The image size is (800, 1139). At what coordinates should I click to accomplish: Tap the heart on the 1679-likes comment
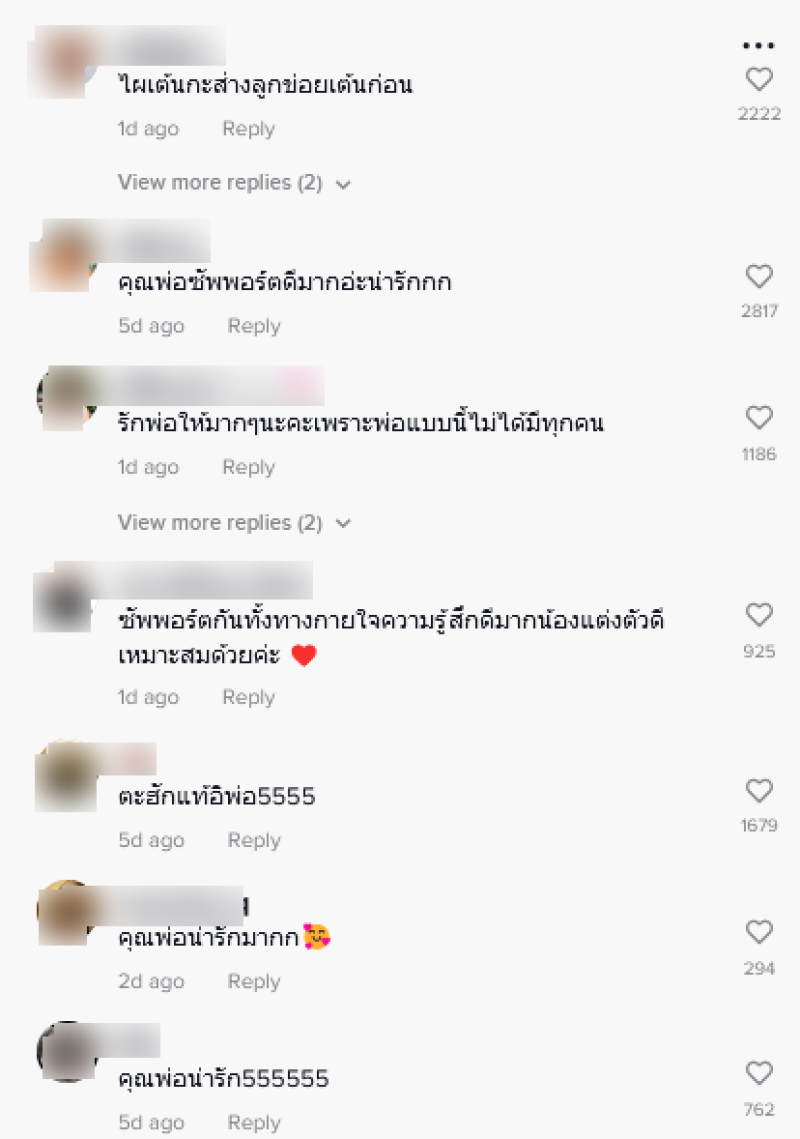click(759, 790)
